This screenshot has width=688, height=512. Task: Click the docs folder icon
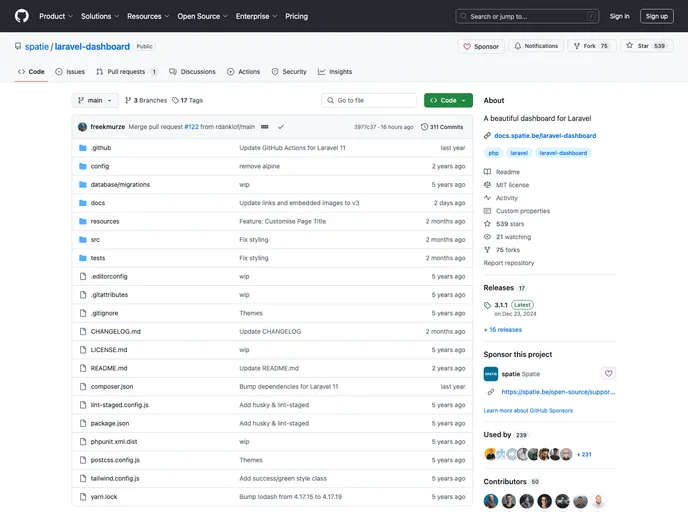pyautogui.click(x=82, y=203)
